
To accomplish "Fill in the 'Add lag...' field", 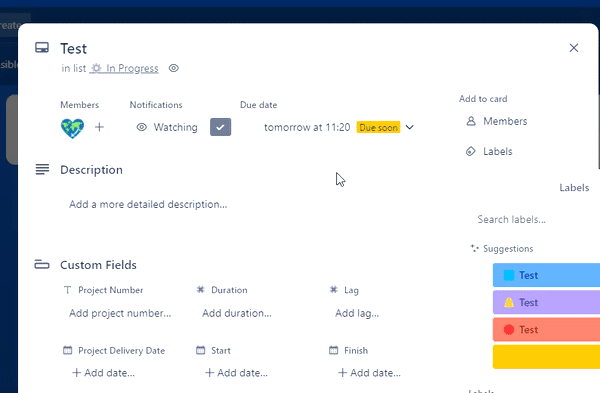I will 357,313.
